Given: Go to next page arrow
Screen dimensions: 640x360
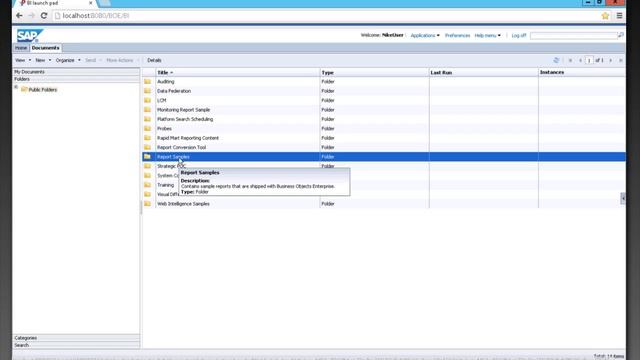Looking at the screenshot, I should [611, 60].
